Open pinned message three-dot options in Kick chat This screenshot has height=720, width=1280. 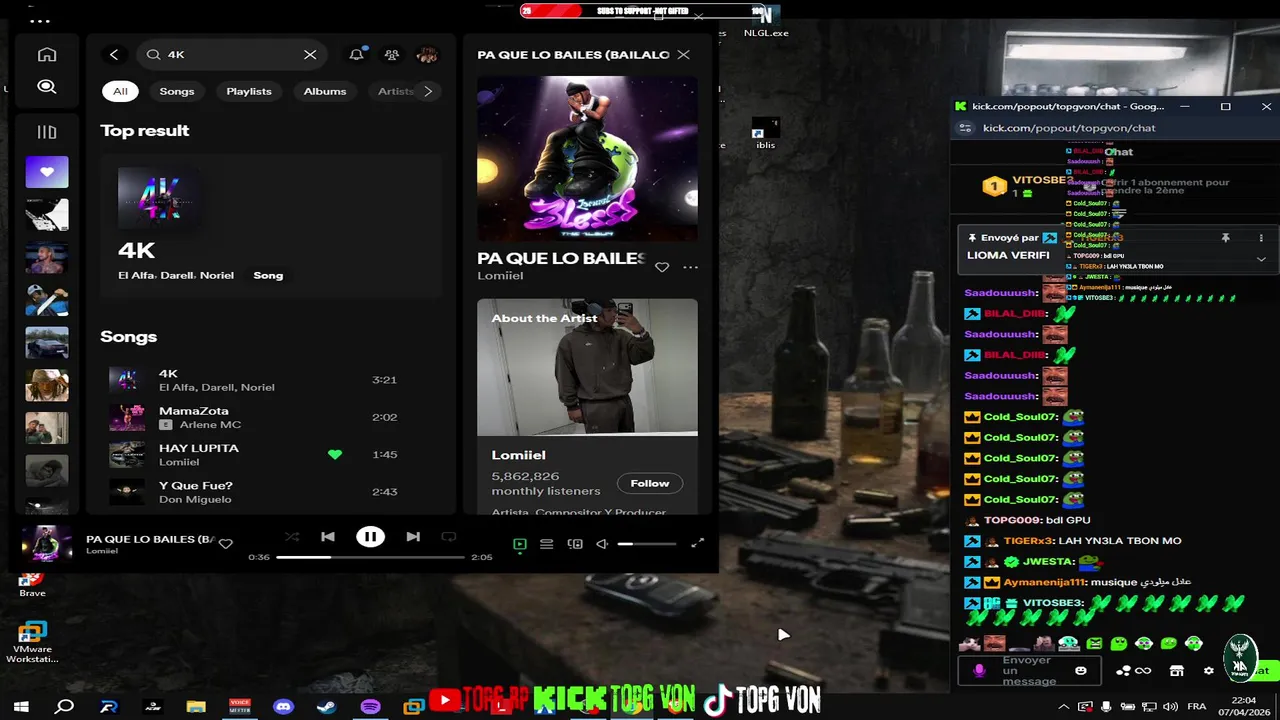coord(1261,238)
